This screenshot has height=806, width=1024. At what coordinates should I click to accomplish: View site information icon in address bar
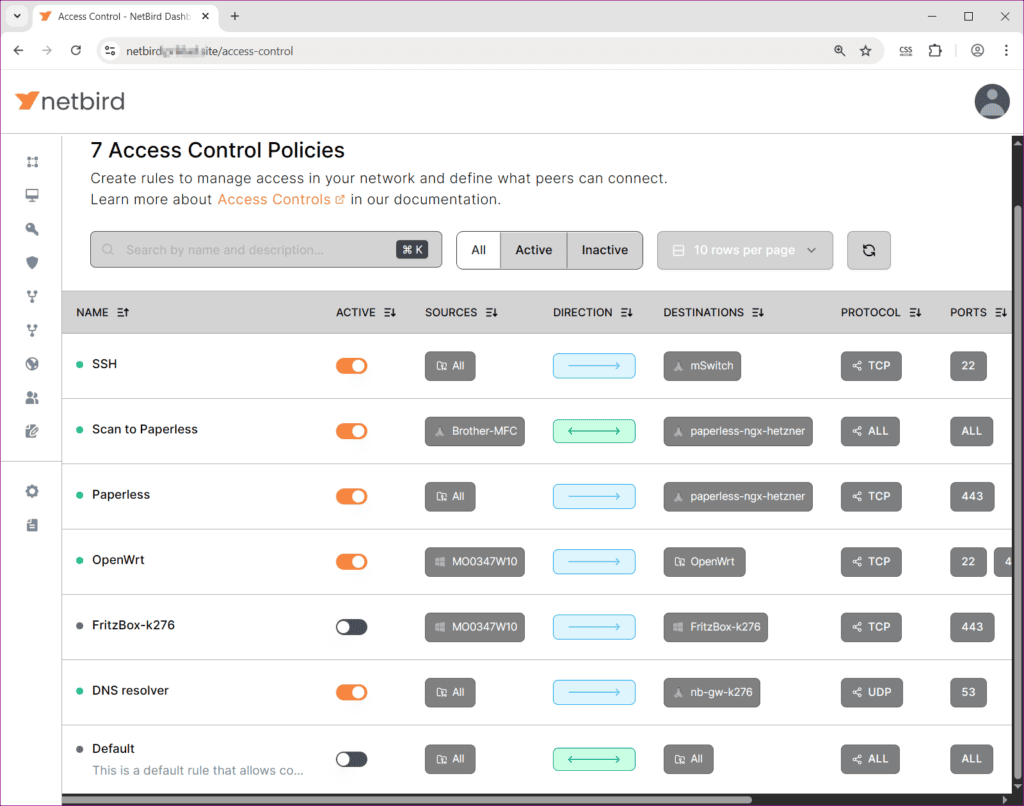point(110,50)
